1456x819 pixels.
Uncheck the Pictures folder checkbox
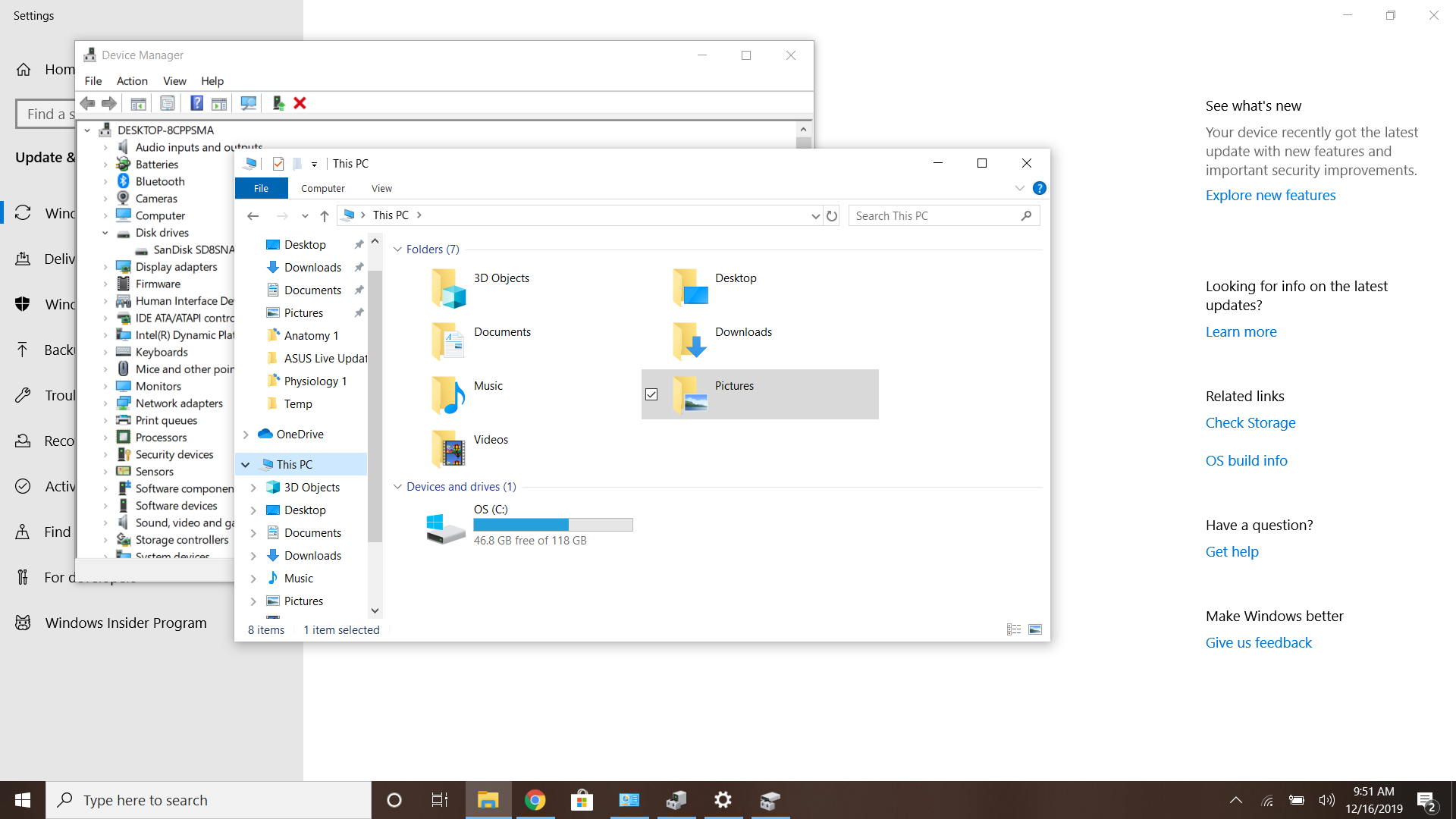click(651, 394)
